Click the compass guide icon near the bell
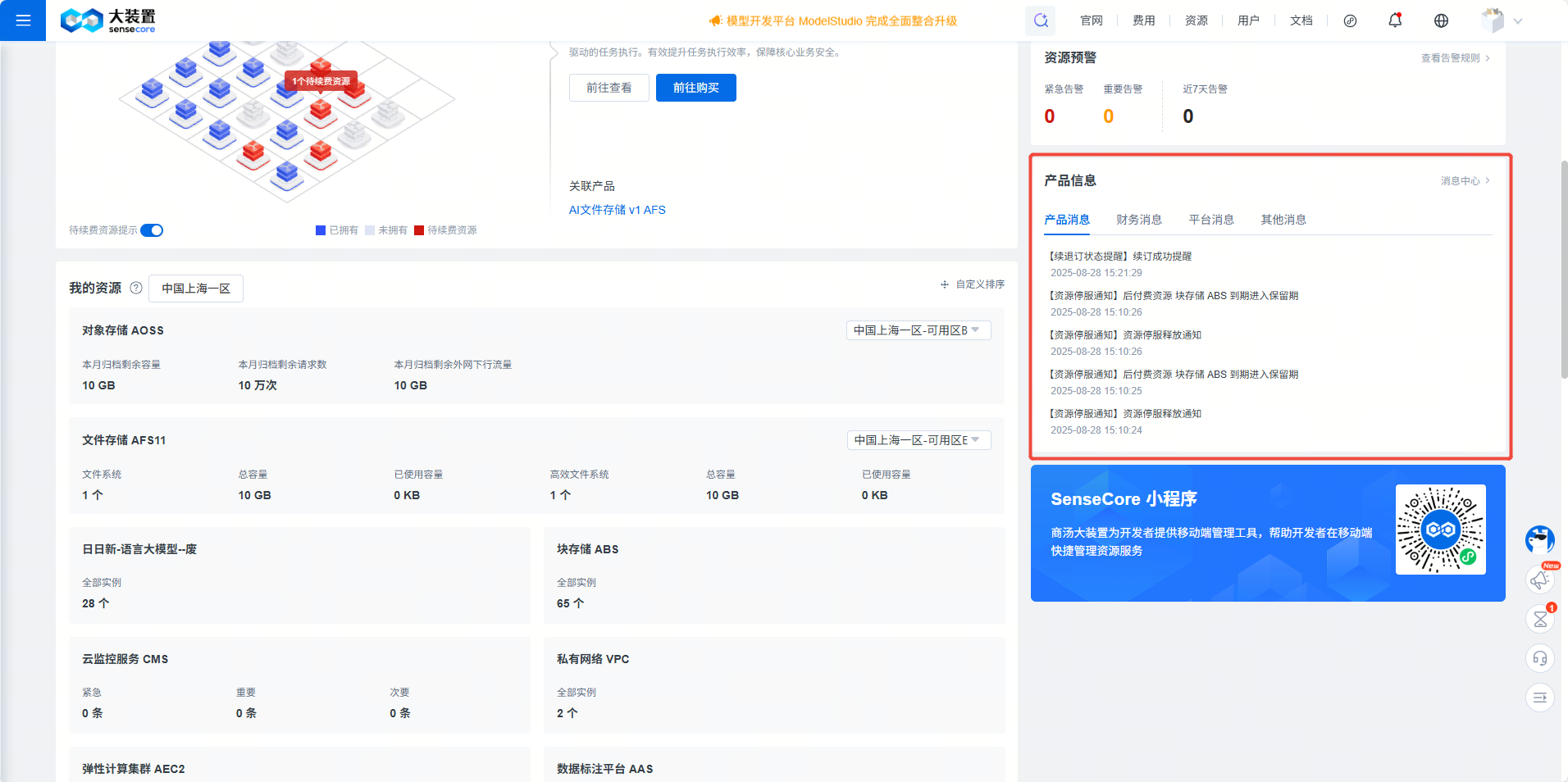Screen dimensions: 1568x782 click(x=1350, y=20)
